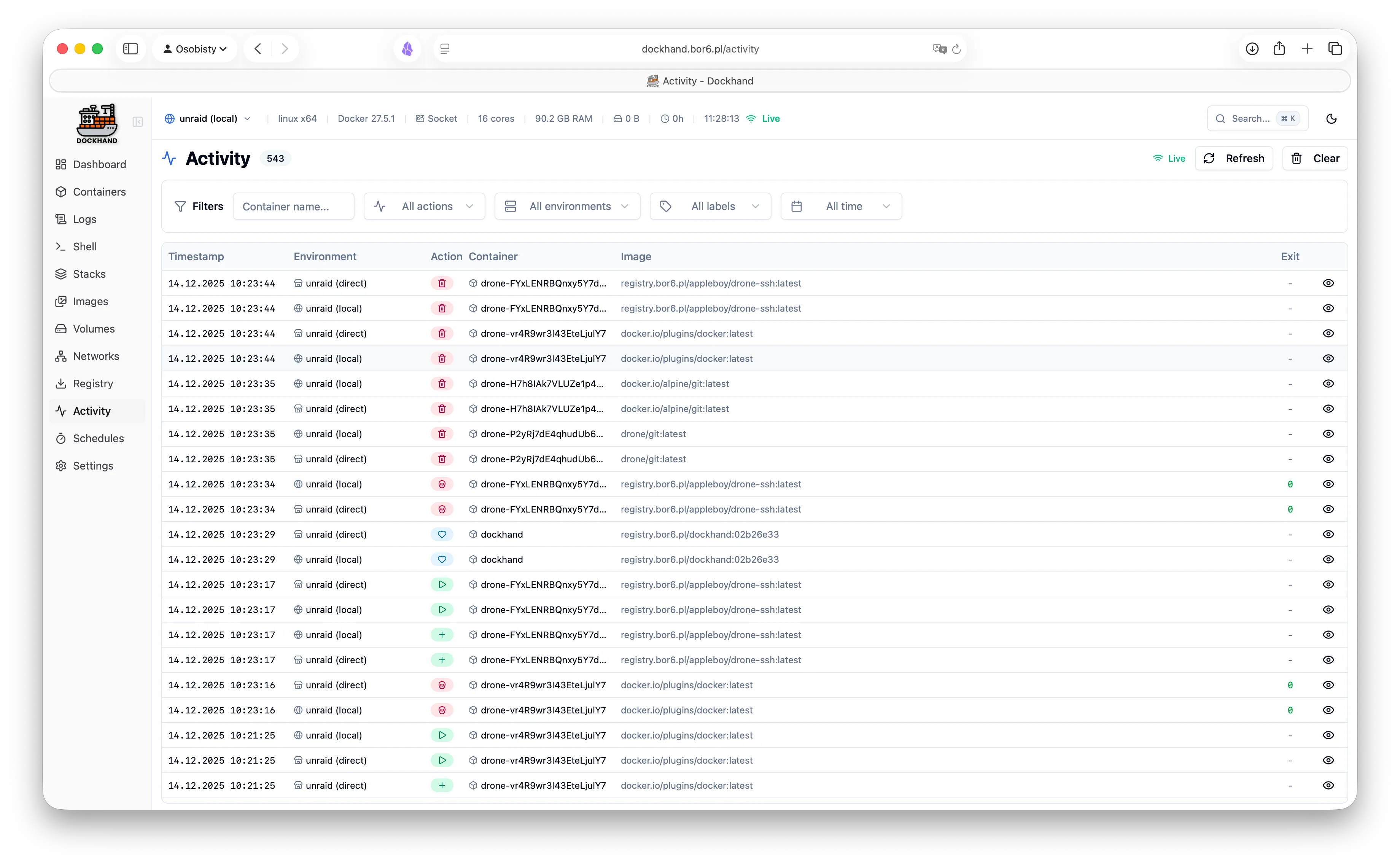Go to Schedules page
1400x866 pixels.
click(x=98, y=438)
